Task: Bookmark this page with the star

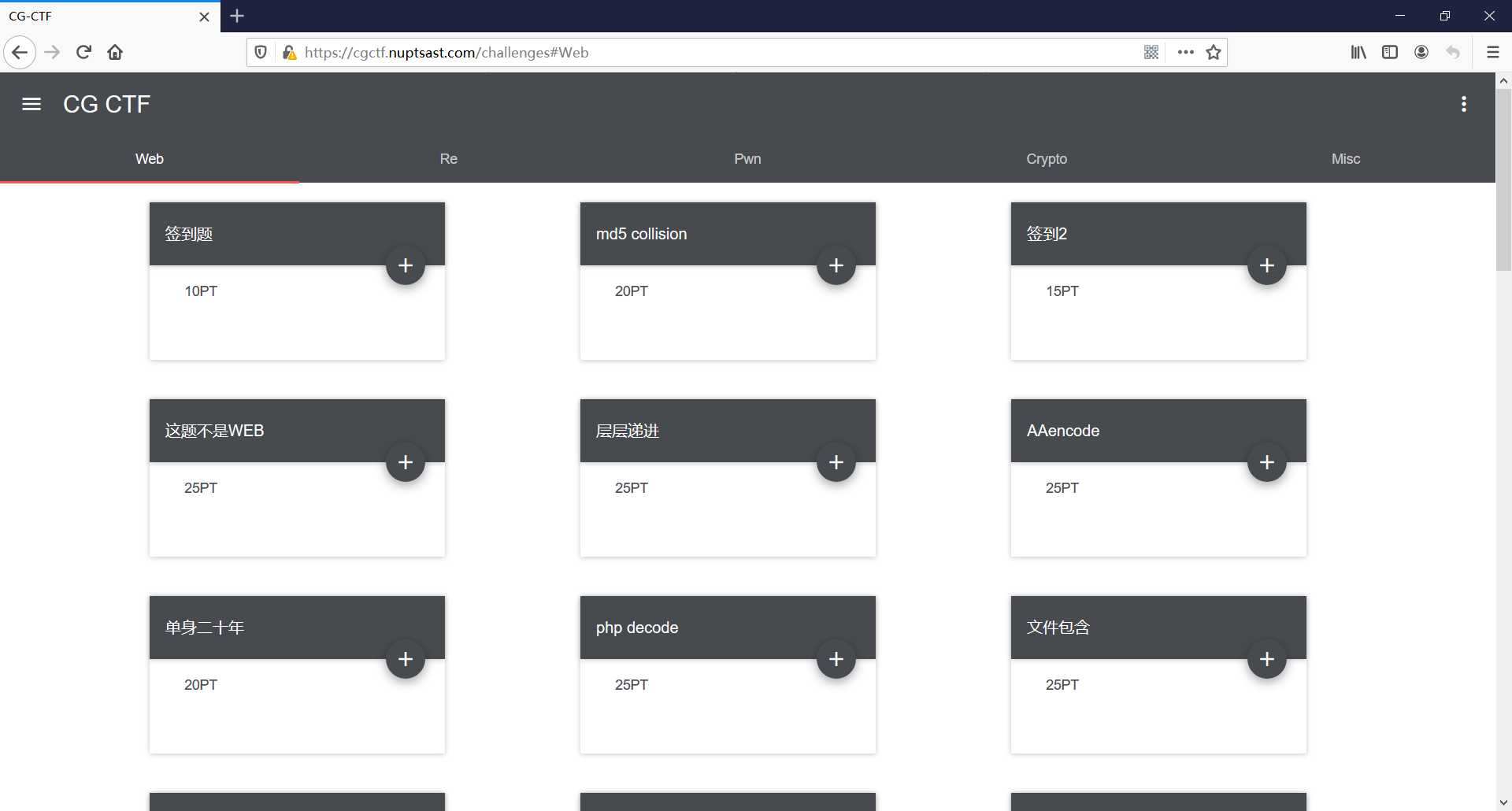Action: [1214, 53]
